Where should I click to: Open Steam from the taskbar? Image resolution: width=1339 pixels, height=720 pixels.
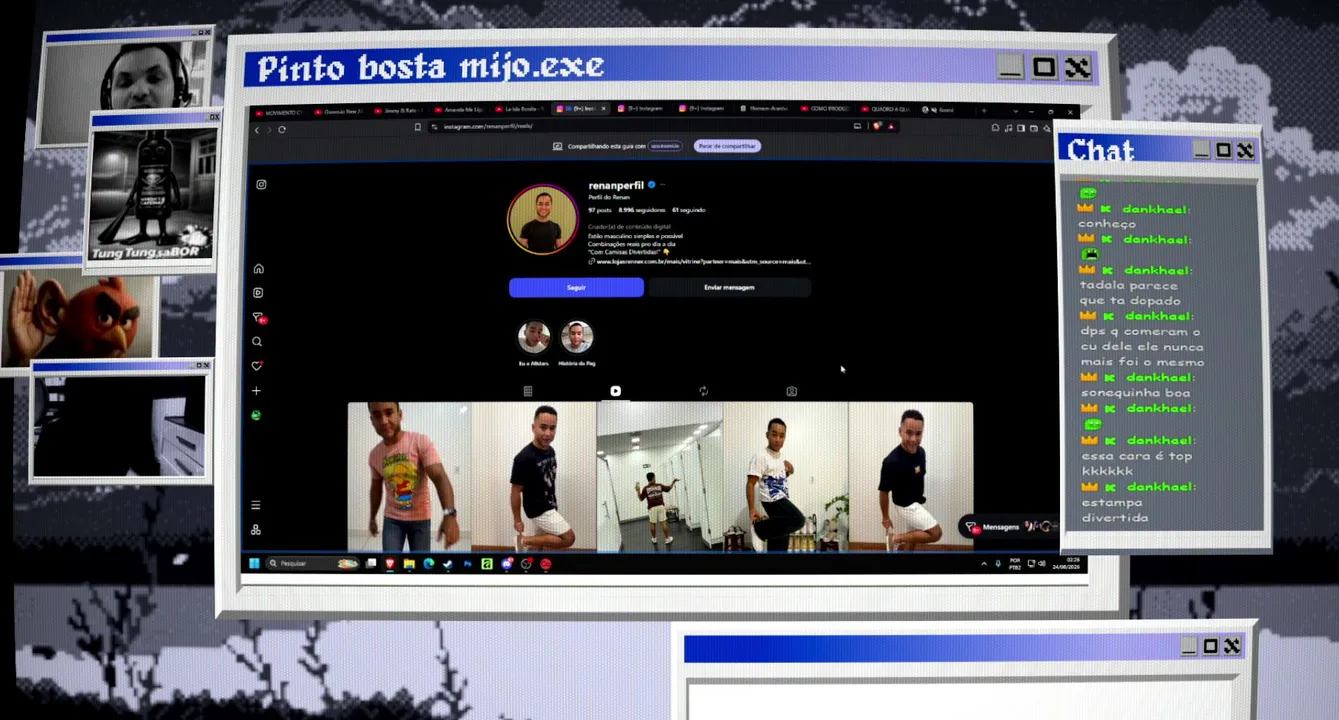pyautogui.click(x=448, y=564)
